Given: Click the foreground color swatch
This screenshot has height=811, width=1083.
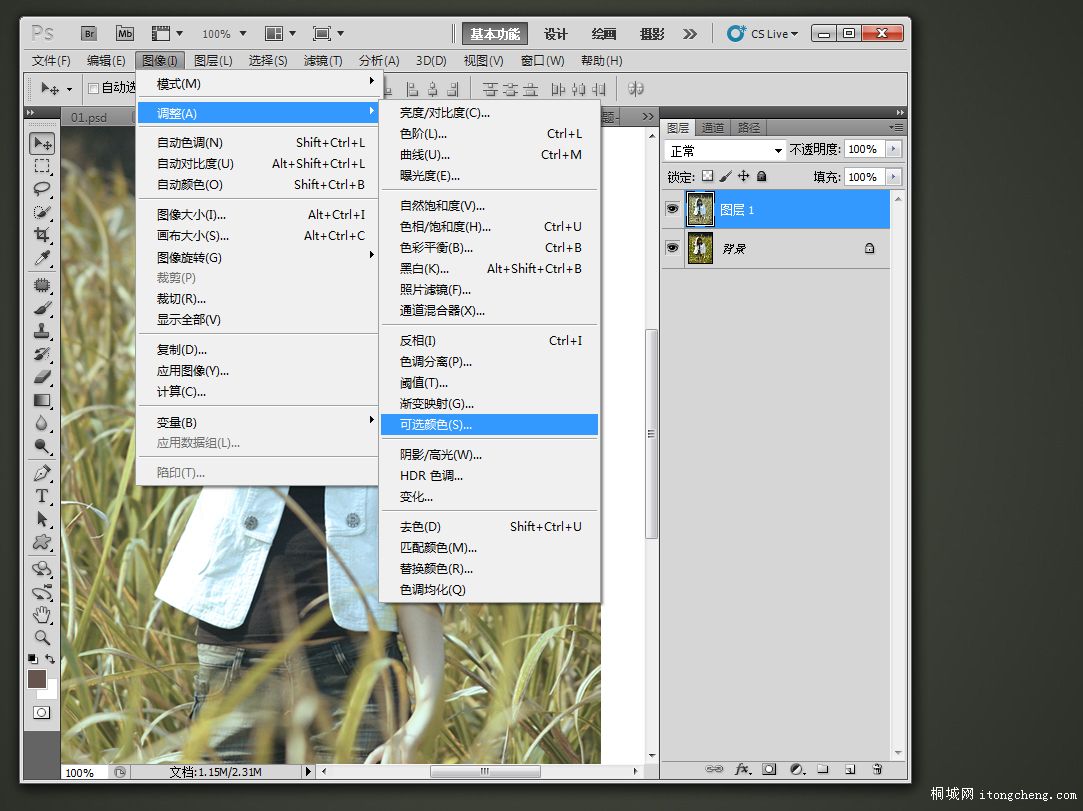Looking at the screenshot, I should pyautogui.click(x=37, y=679).
